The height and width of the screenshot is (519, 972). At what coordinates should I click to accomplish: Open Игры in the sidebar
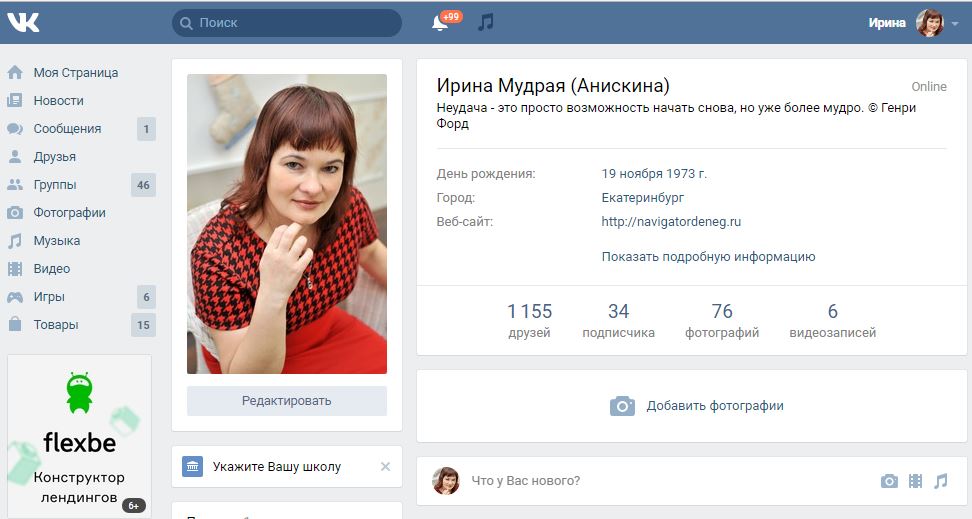tap(49, 297)
